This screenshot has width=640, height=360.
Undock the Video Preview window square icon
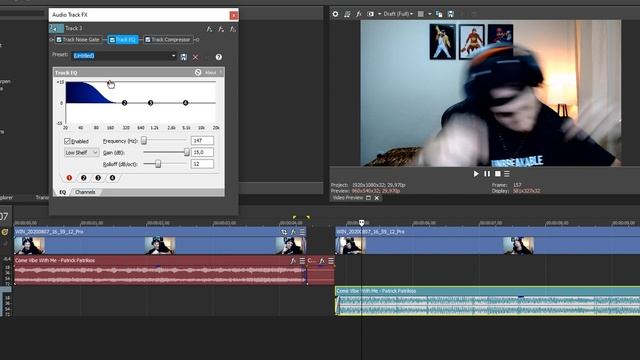(368, 198)
